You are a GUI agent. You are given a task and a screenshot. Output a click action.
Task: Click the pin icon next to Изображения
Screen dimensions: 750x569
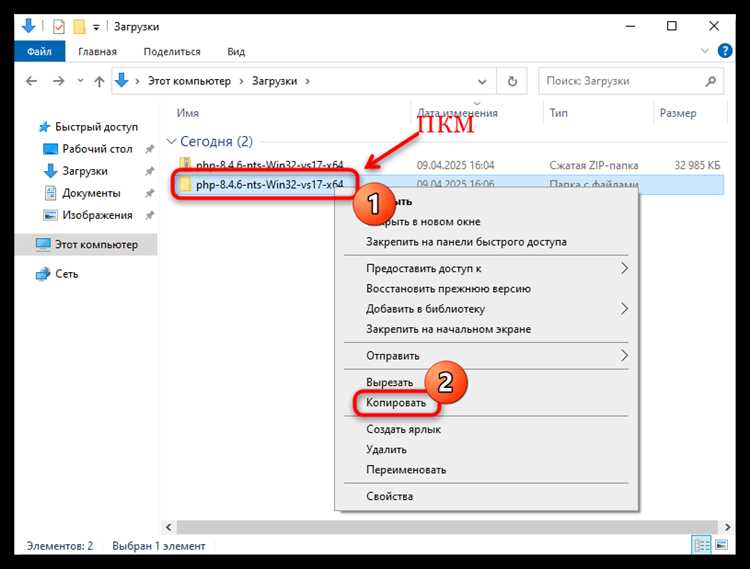coord(149,215)
